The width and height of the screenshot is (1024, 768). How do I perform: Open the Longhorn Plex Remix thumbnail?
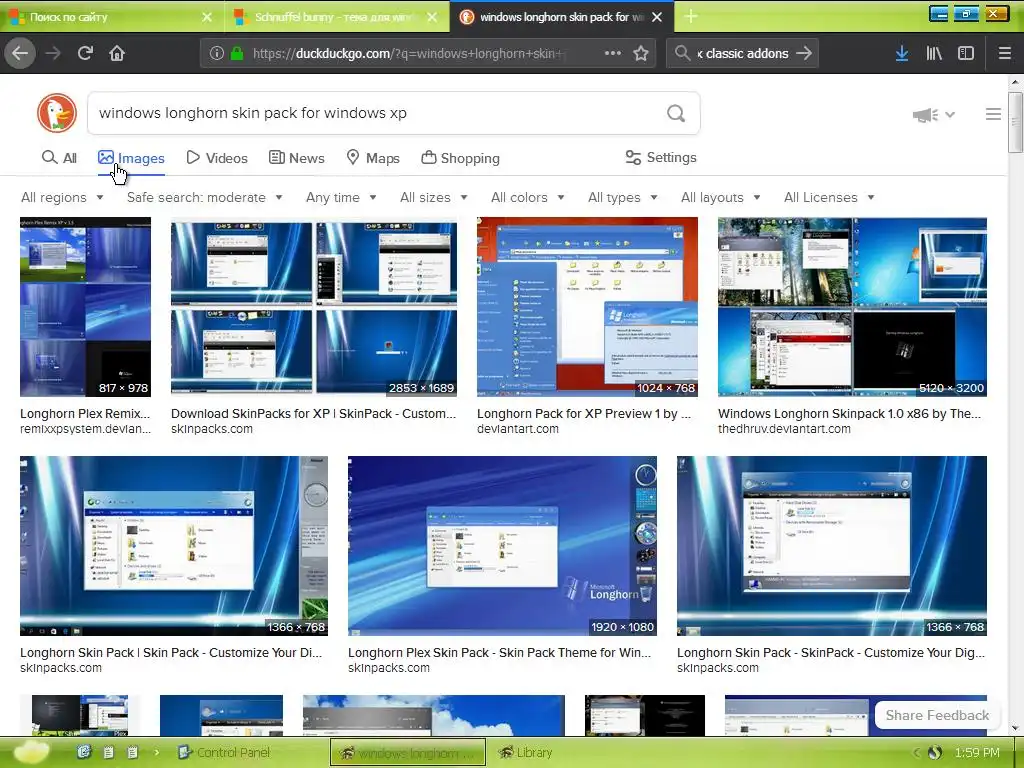click(85, 307)
